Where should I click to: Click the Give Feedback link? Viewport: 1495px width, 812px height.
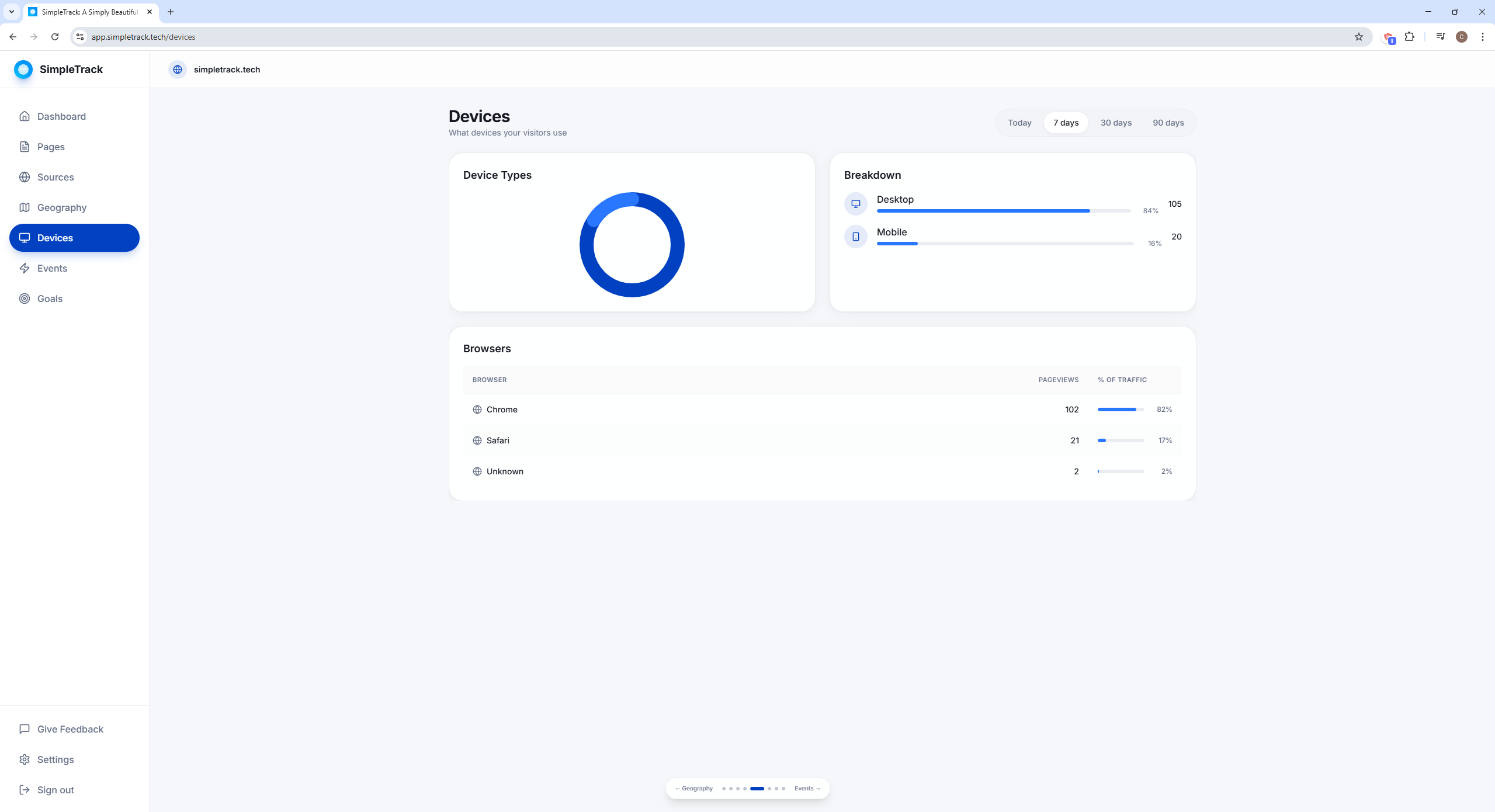(70, 729)
